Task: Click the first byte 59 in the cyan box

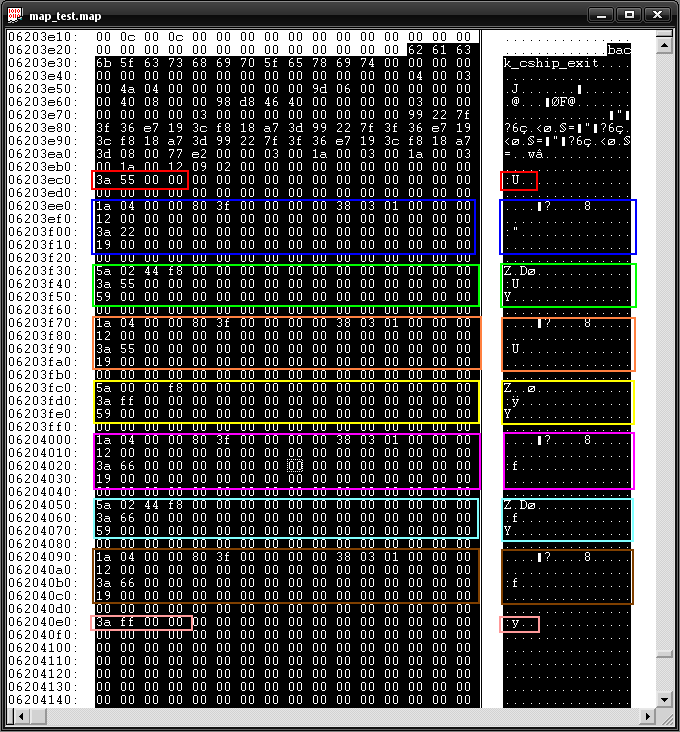Action: pyautogui.click(x=103, y=531)
